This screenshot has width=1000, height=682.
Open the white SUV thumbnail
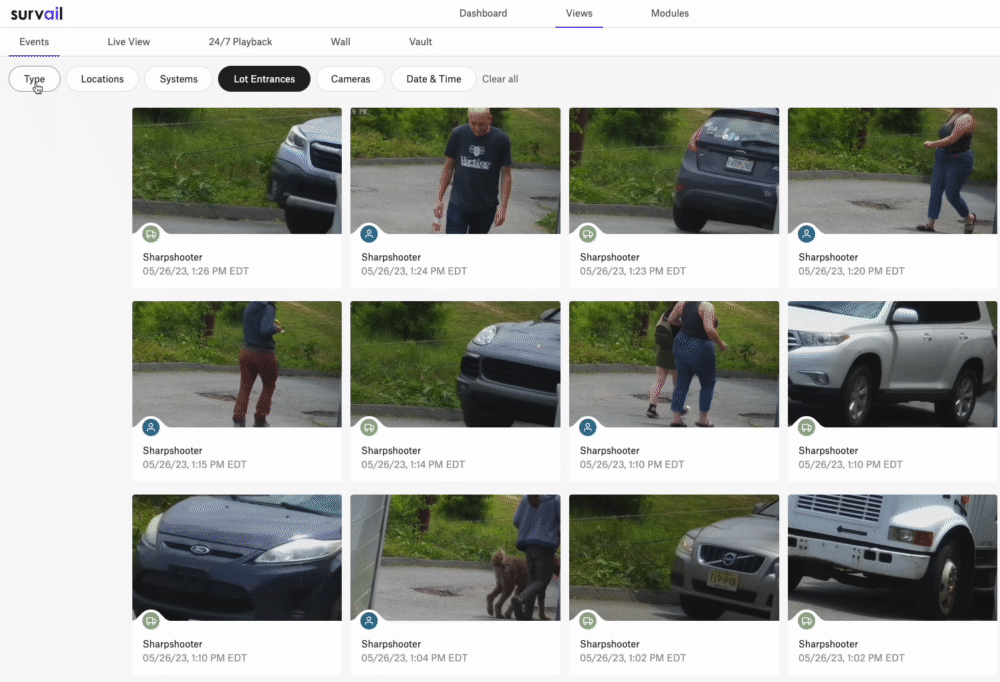[x=892, y=364]
